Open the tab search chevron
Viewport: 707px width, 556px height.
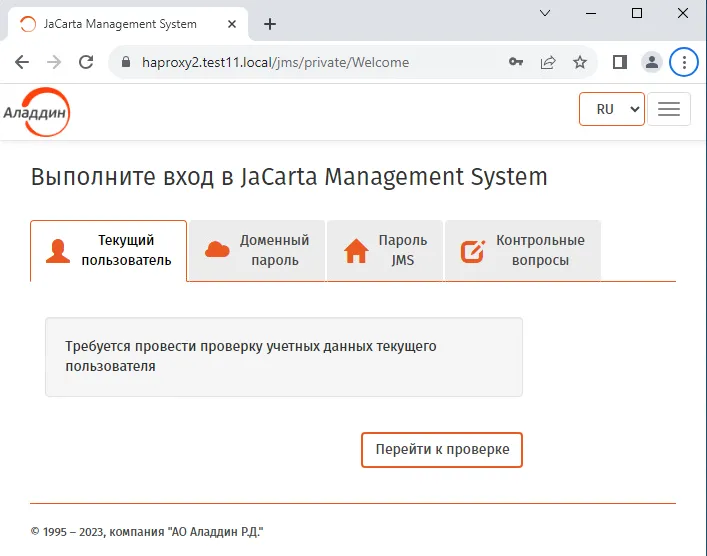pyautogui.click(x=545, y=13)
